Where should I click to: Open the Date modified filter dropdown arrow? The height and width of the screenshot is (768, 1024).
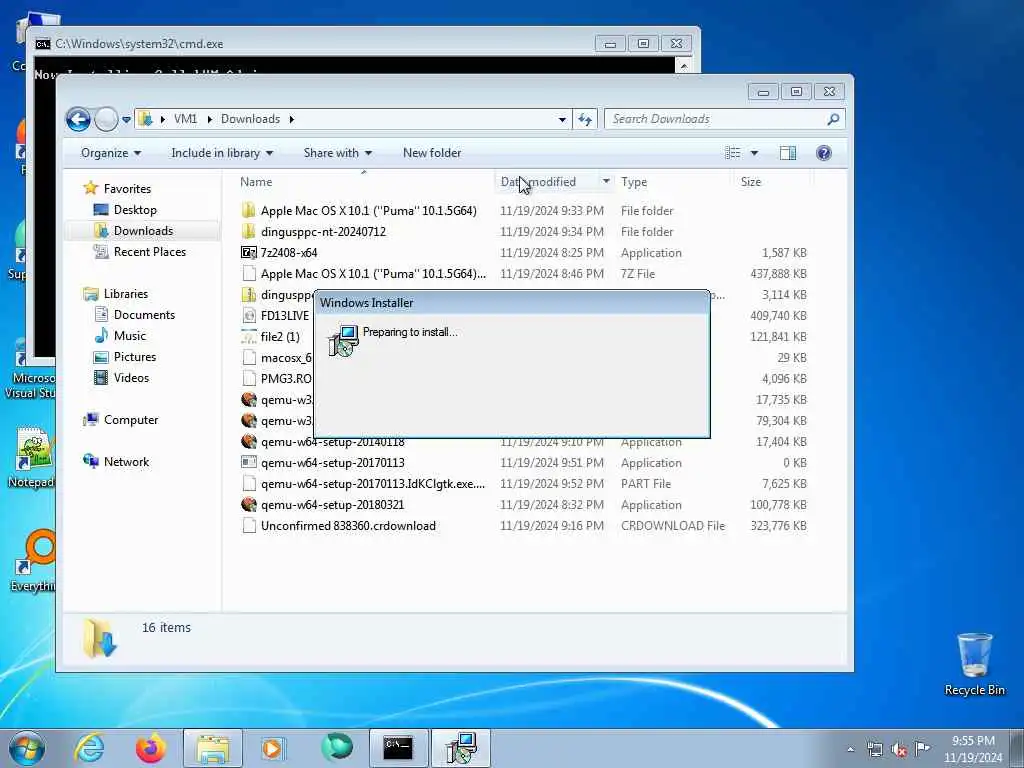pos(606,182)
